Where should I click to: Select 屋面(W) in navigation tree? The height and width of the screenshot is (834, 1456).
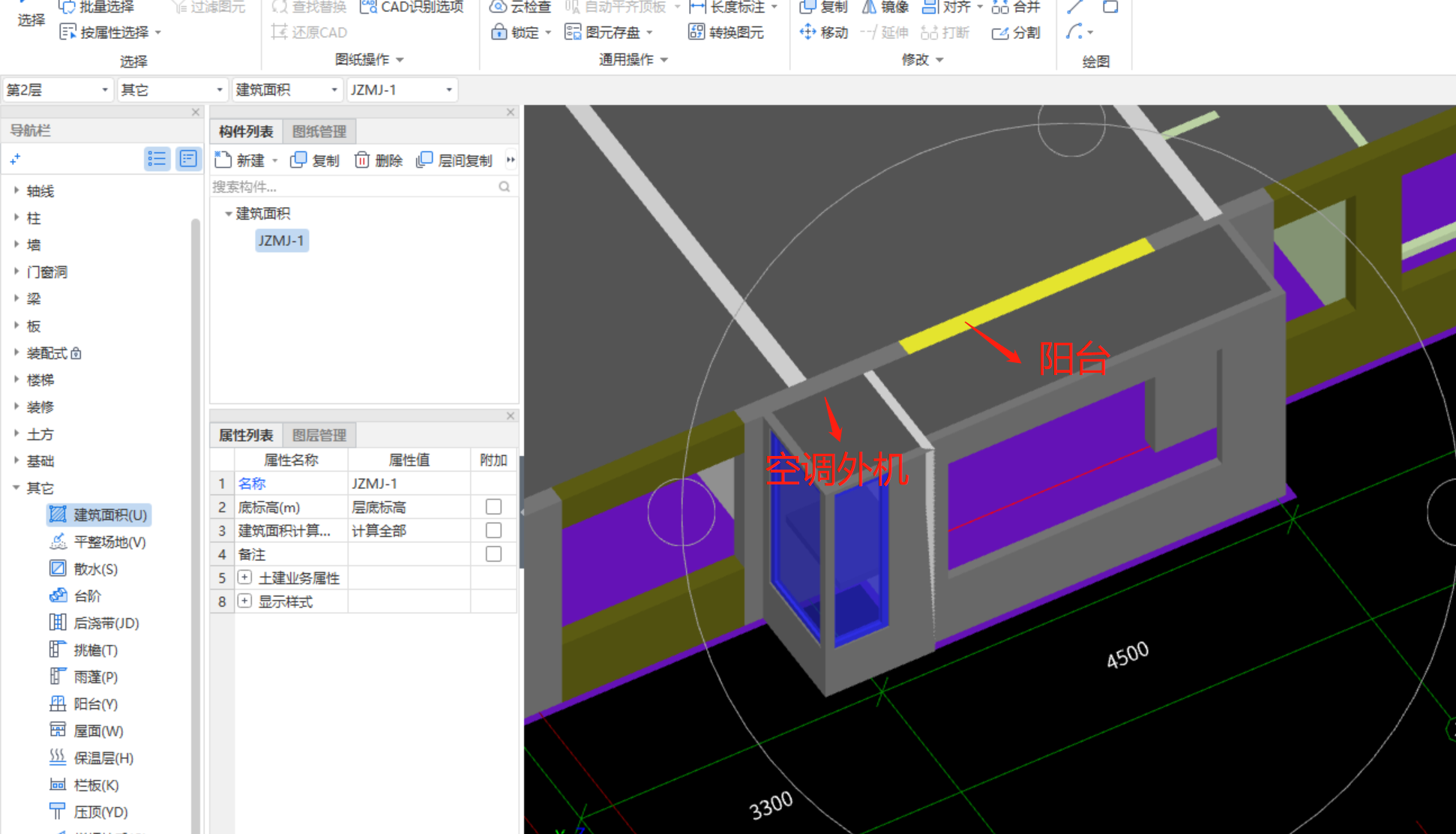[x=86, y=731]
